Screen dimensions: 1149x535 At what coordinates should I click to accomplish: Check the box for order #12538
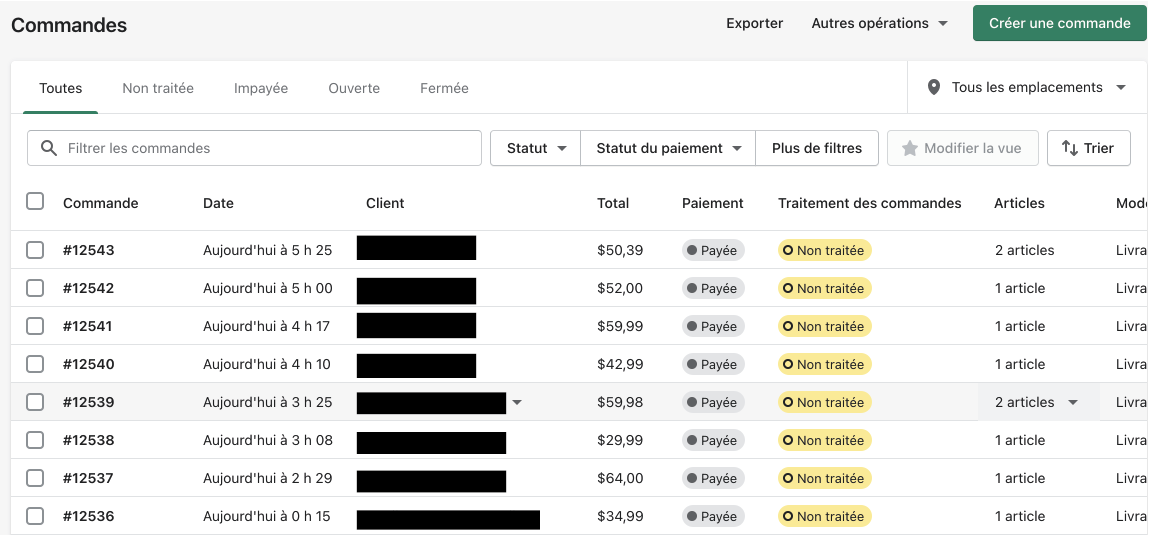click(x=35, y=440)
